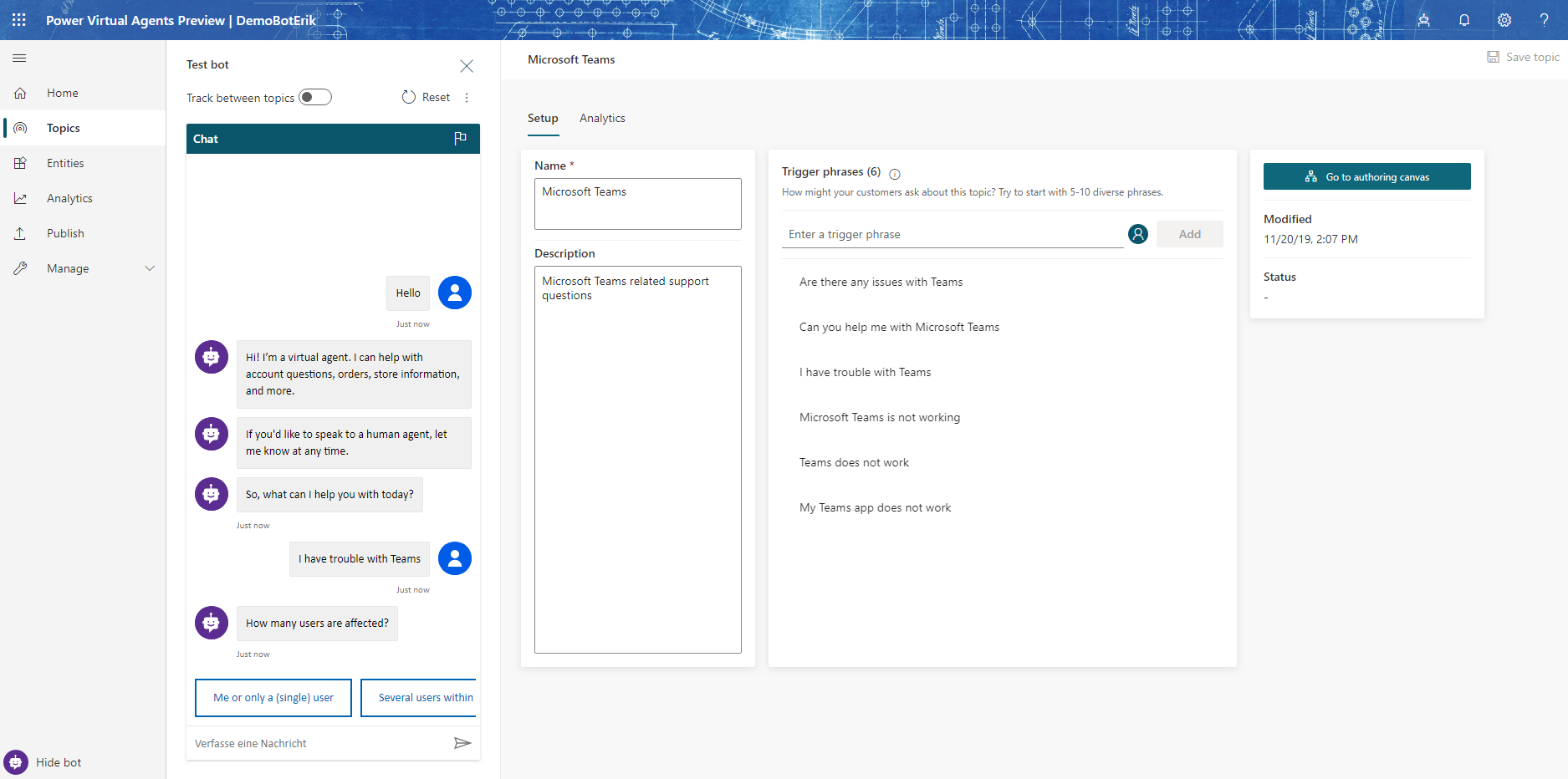Close the Test bot panel
The width and height of the screenshot is (1568, 779).
click(x=467, y=66)
